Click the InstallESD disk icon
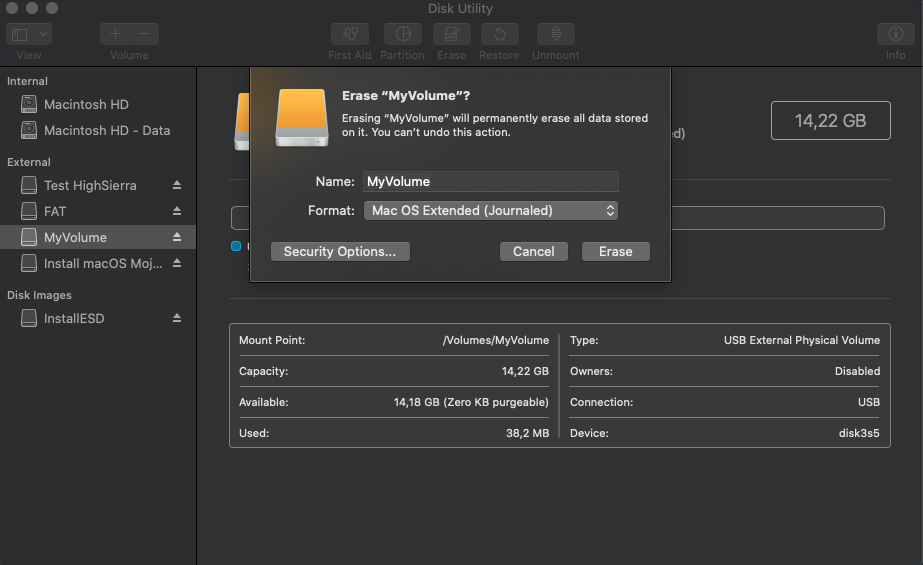 29,318
